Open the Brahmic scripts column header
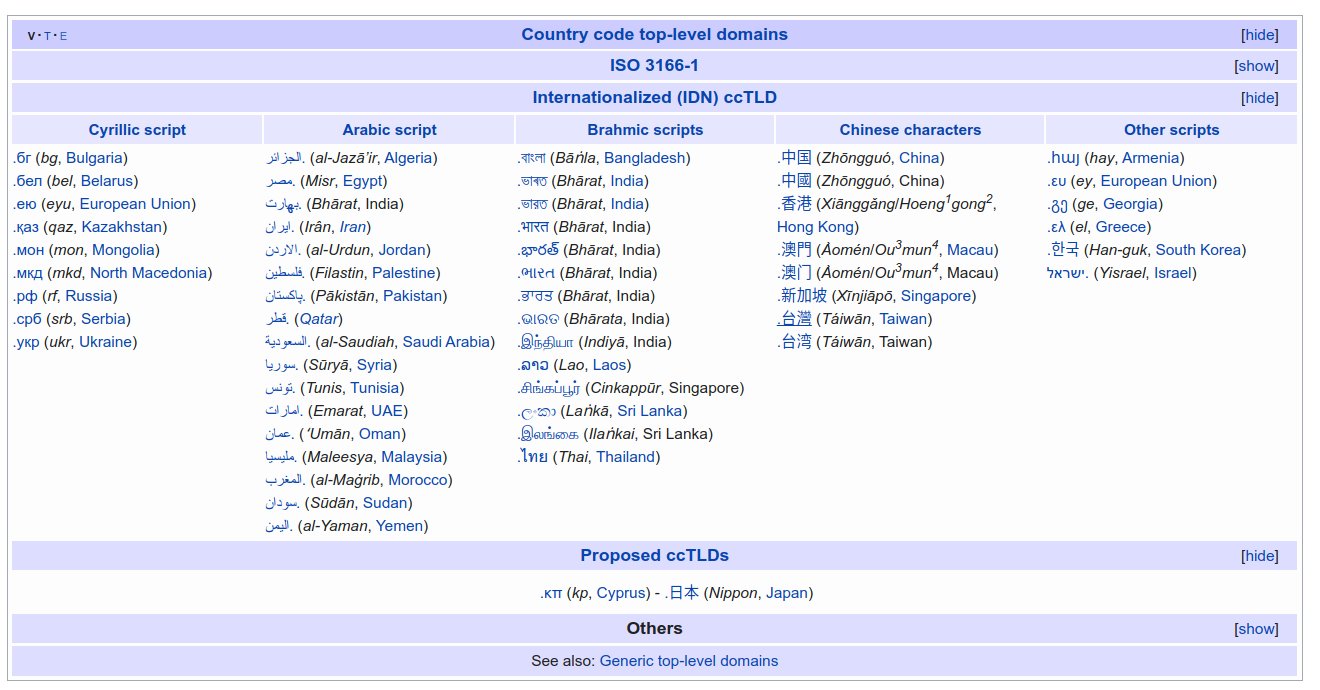Screen dimensions: 1320x690 point(645,130)
